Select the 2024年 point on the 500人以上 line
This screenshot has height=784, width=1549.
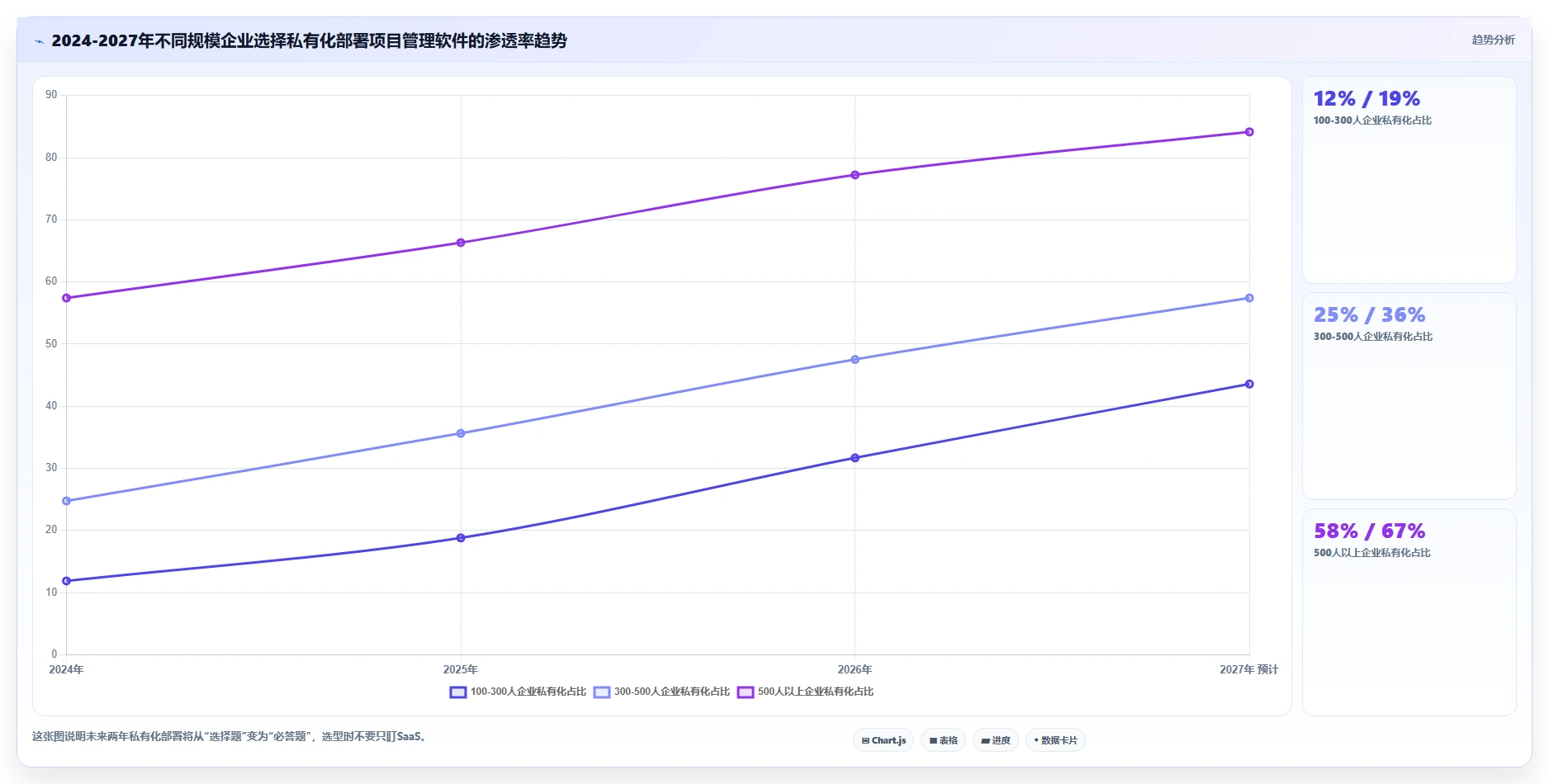click(x=67, y=298)
